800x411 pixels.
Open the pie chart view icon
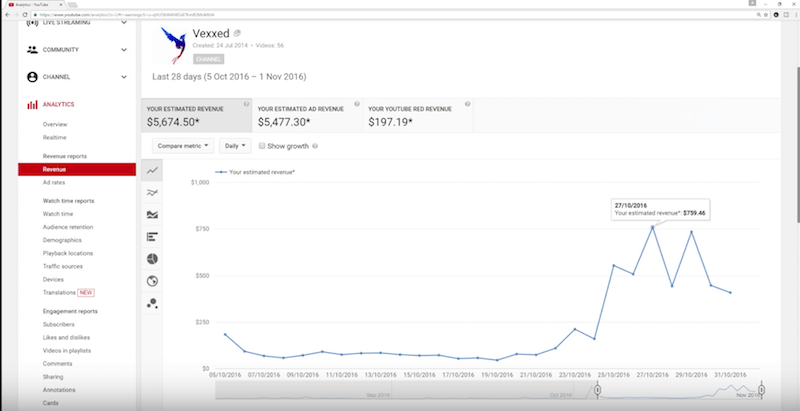(x=152, y=259)
